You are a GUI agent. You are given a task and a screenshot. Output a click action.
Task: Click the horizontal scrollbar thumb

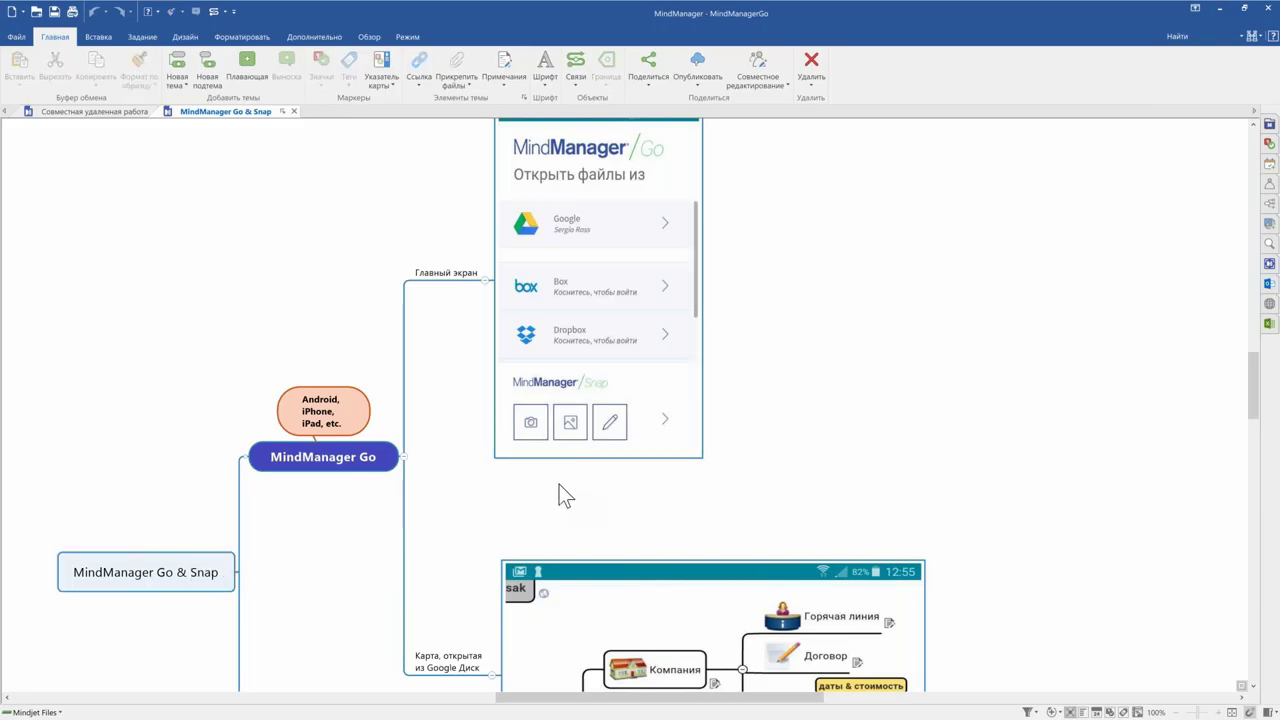click(659, 697)
